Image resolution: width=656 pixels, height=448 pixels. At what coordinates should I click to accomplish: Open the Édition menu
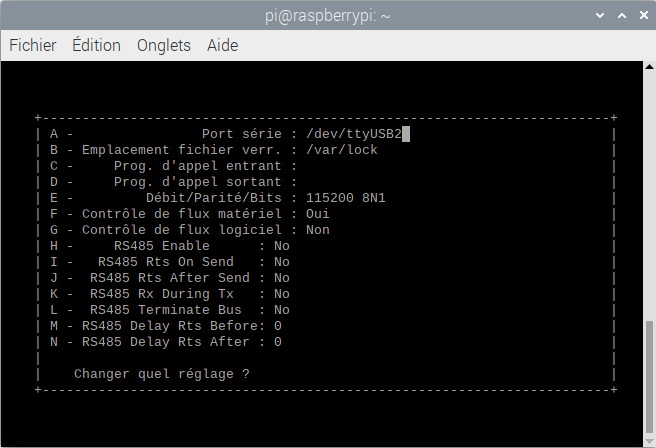[x=96, y=45]
